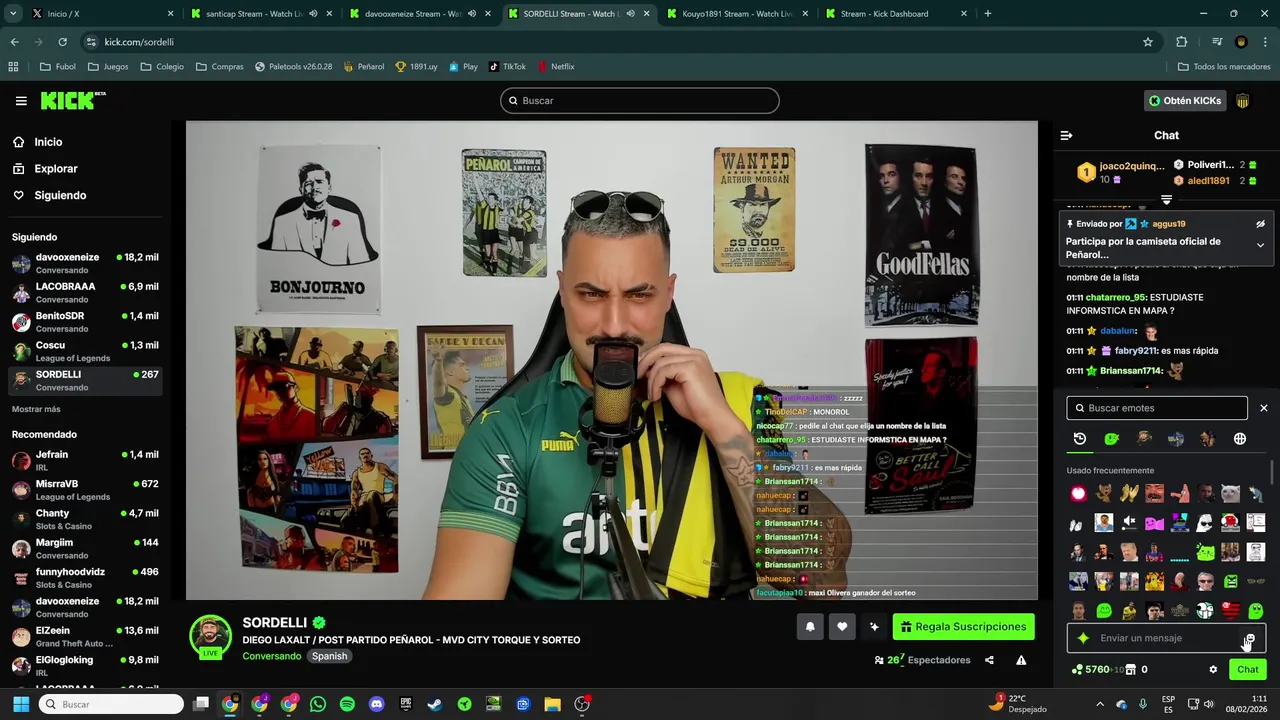Screen dimensions: 1280x720
Task: Open BenitoSDR channel from following list
Action: pyautogui.click(x=85, y=322)
